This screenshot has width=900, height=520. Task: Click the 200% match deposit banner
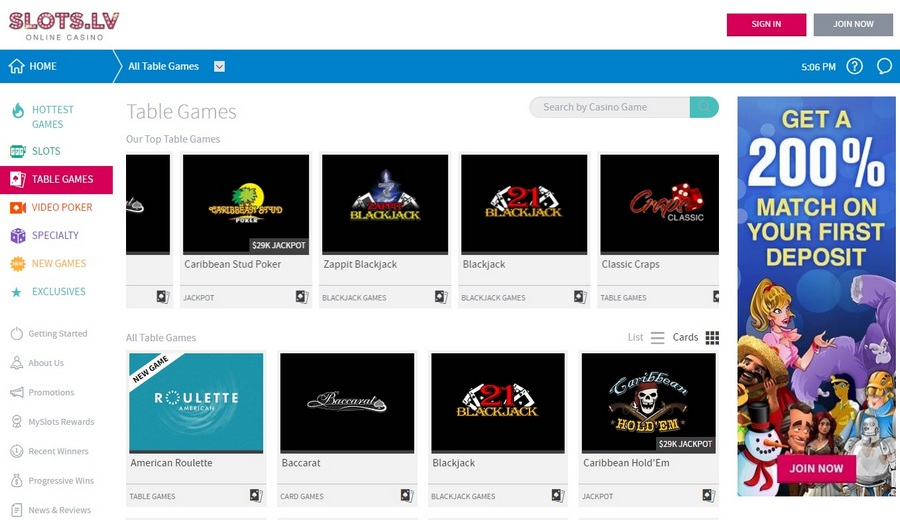pyautogui.click(x=816, y=296)
